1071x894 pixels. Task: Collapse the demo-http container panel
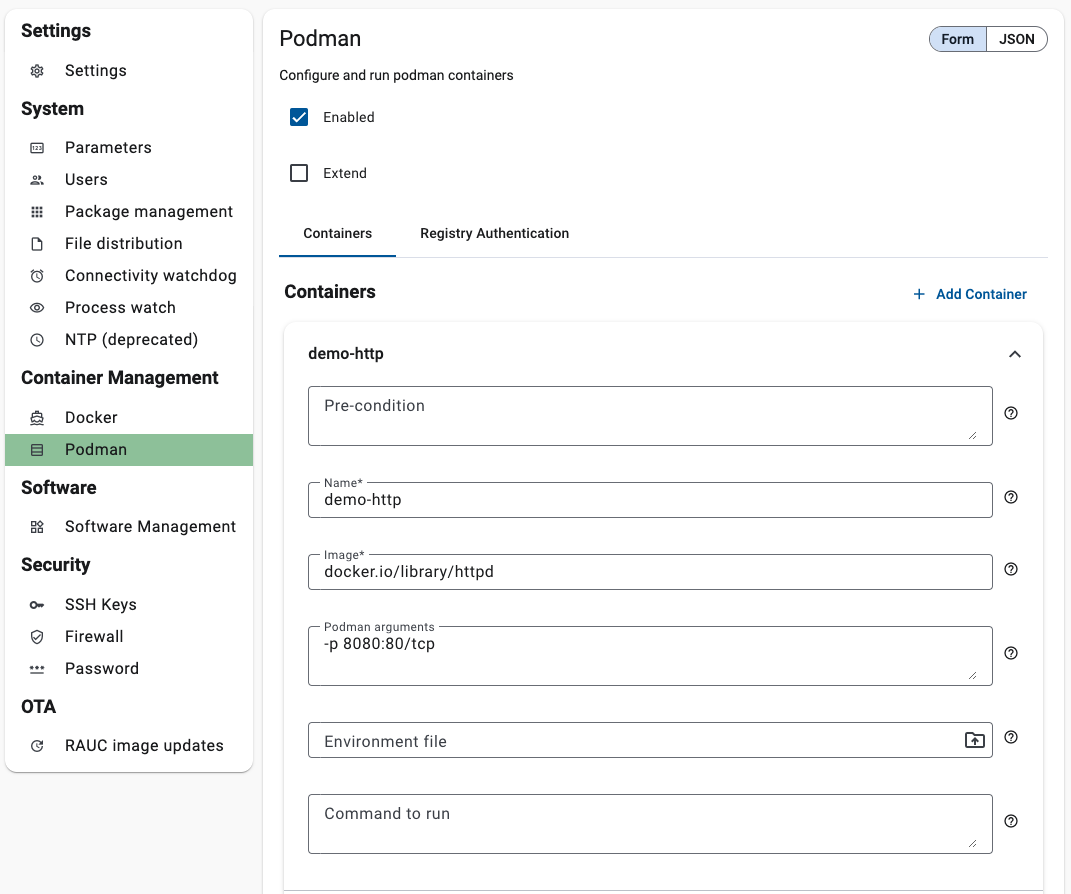(x=1014, y=354)
